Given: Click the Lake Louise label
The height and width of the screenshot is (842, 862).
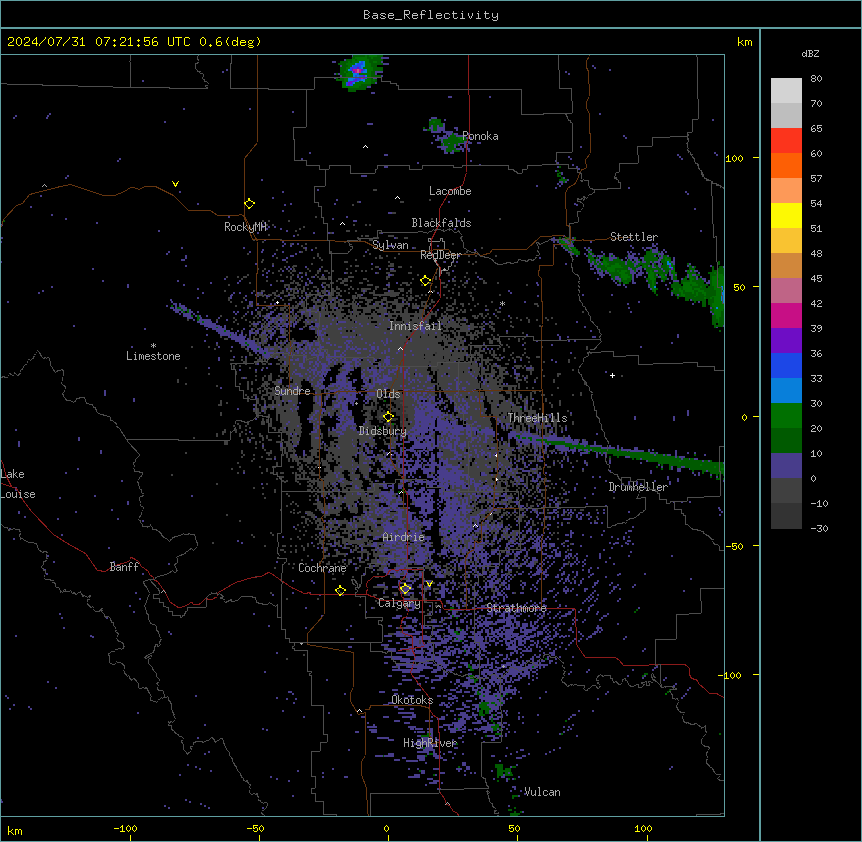Looking at the screenshot, I should click(x=18, y=484).
